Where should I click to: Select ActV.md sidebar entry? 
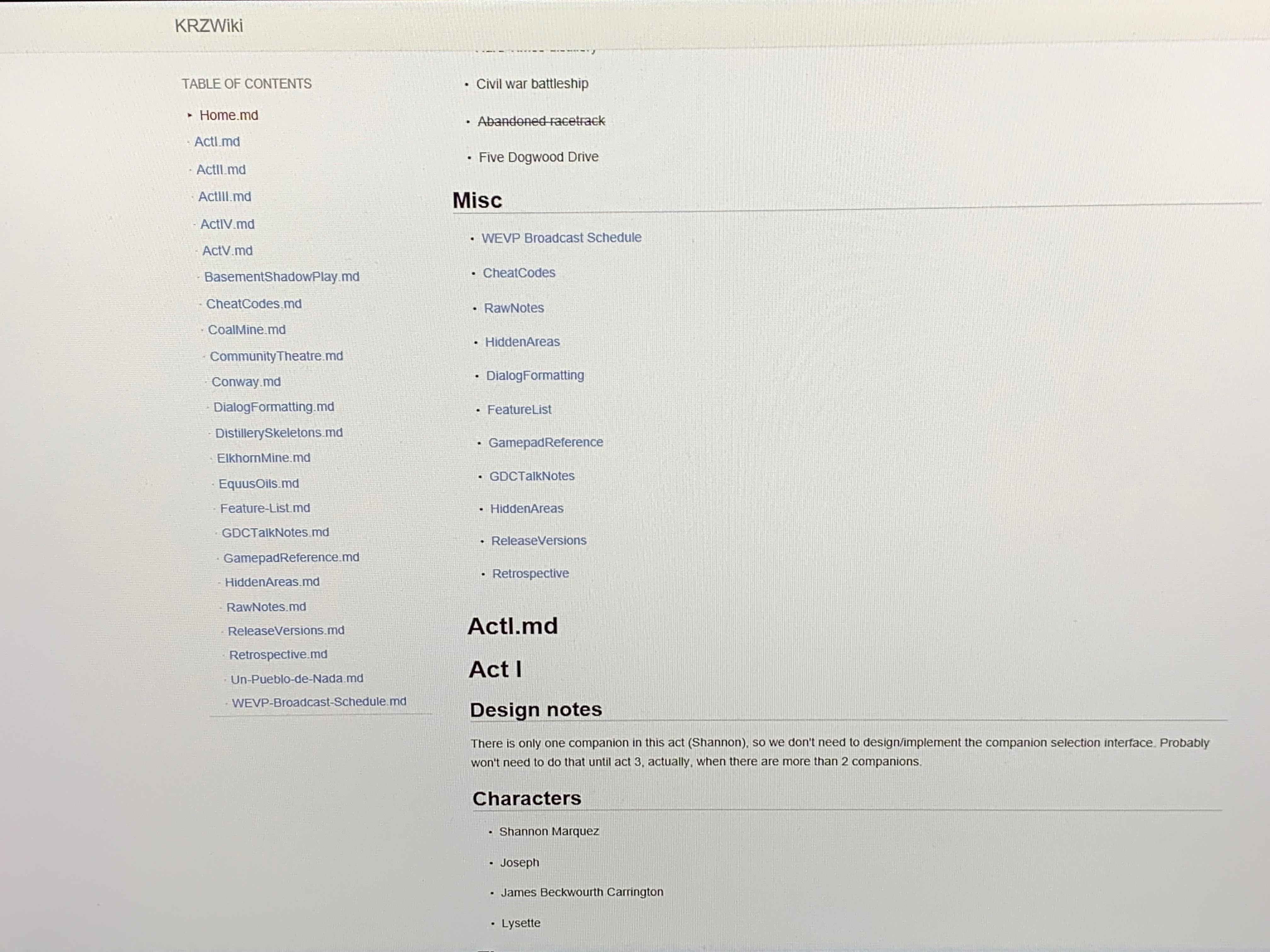227,251
